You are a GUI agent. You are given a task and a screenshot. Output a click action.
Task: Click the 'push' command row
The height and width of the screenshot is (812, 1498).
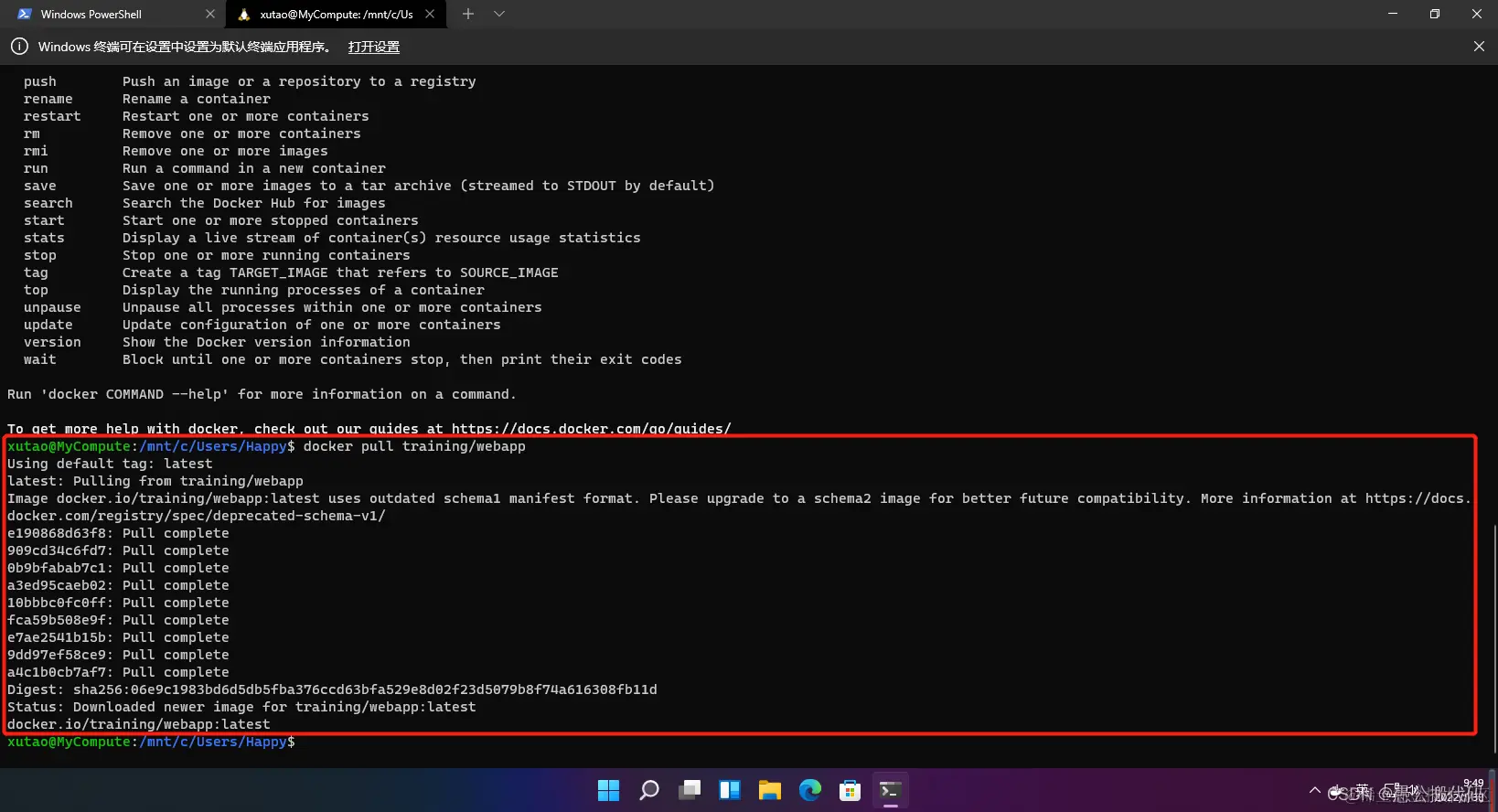point(250,81)
